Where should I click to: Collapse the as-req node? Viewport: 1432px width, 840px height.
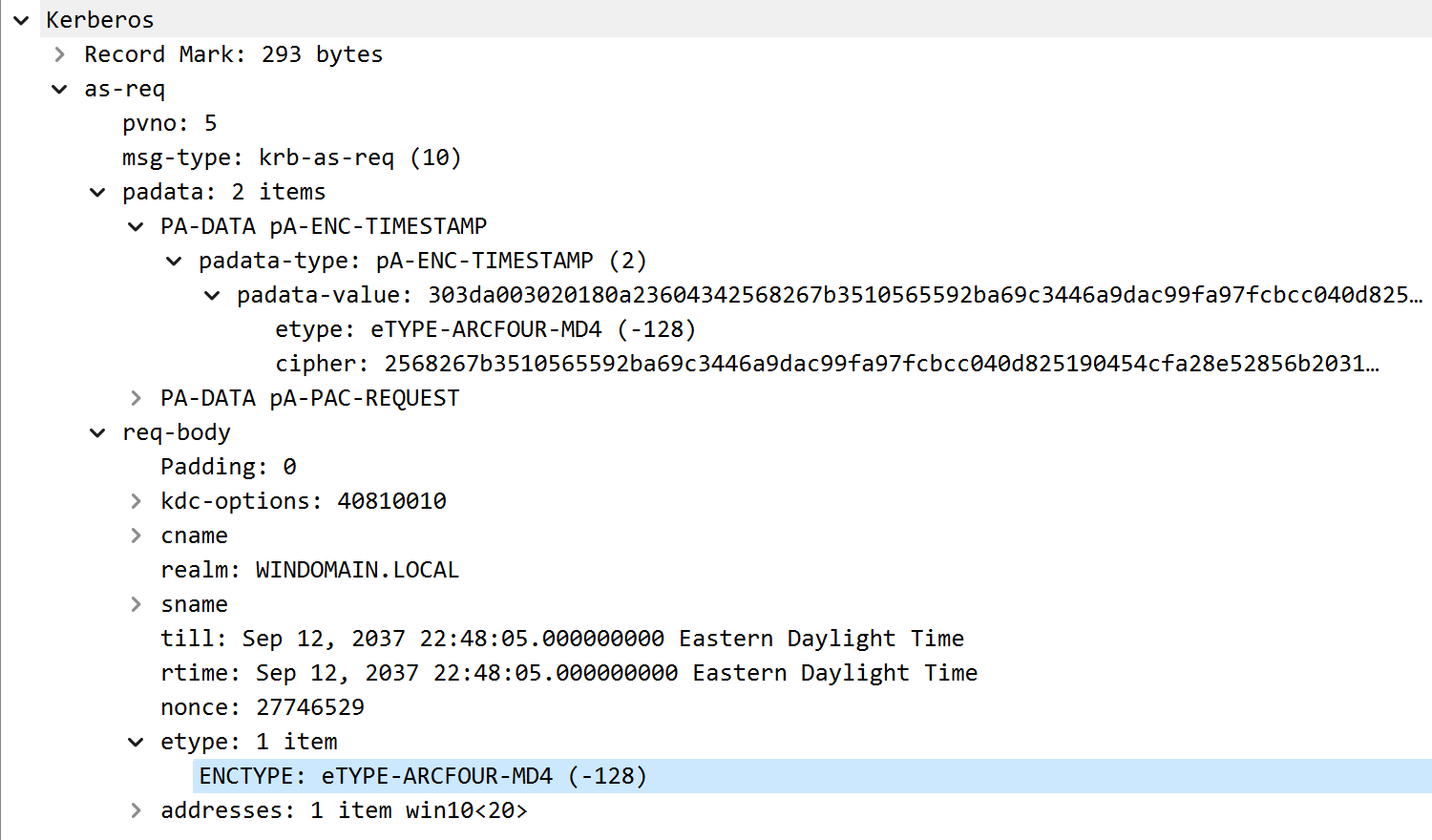[60, 89]
